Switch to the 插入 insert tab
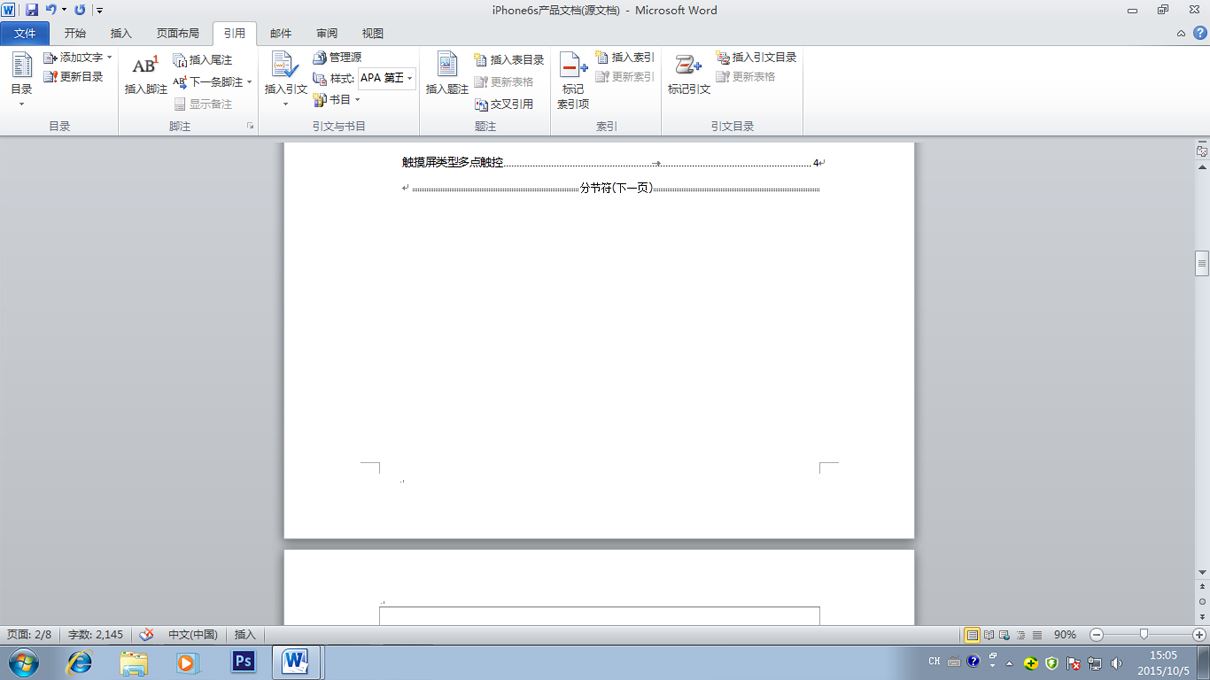 121,33
